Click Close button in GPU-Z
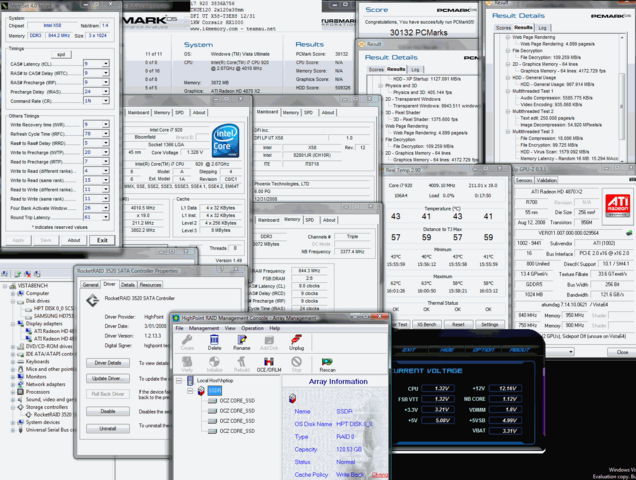 coord(622,352)
